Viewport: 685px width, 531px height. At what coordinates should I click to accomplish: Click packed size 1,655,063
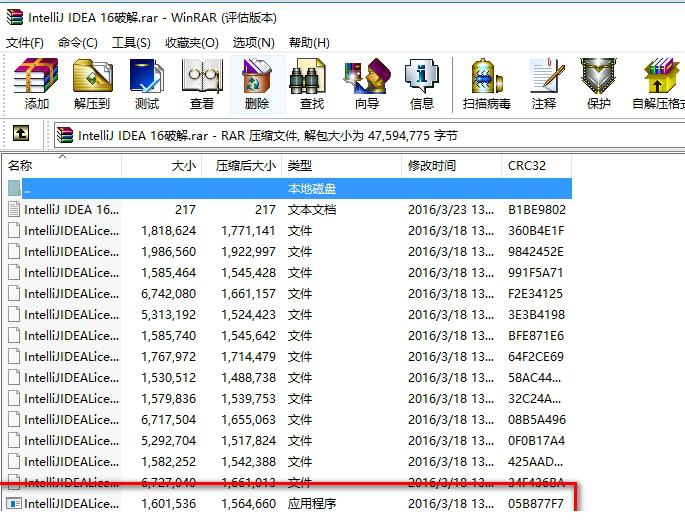click(249, 420)
